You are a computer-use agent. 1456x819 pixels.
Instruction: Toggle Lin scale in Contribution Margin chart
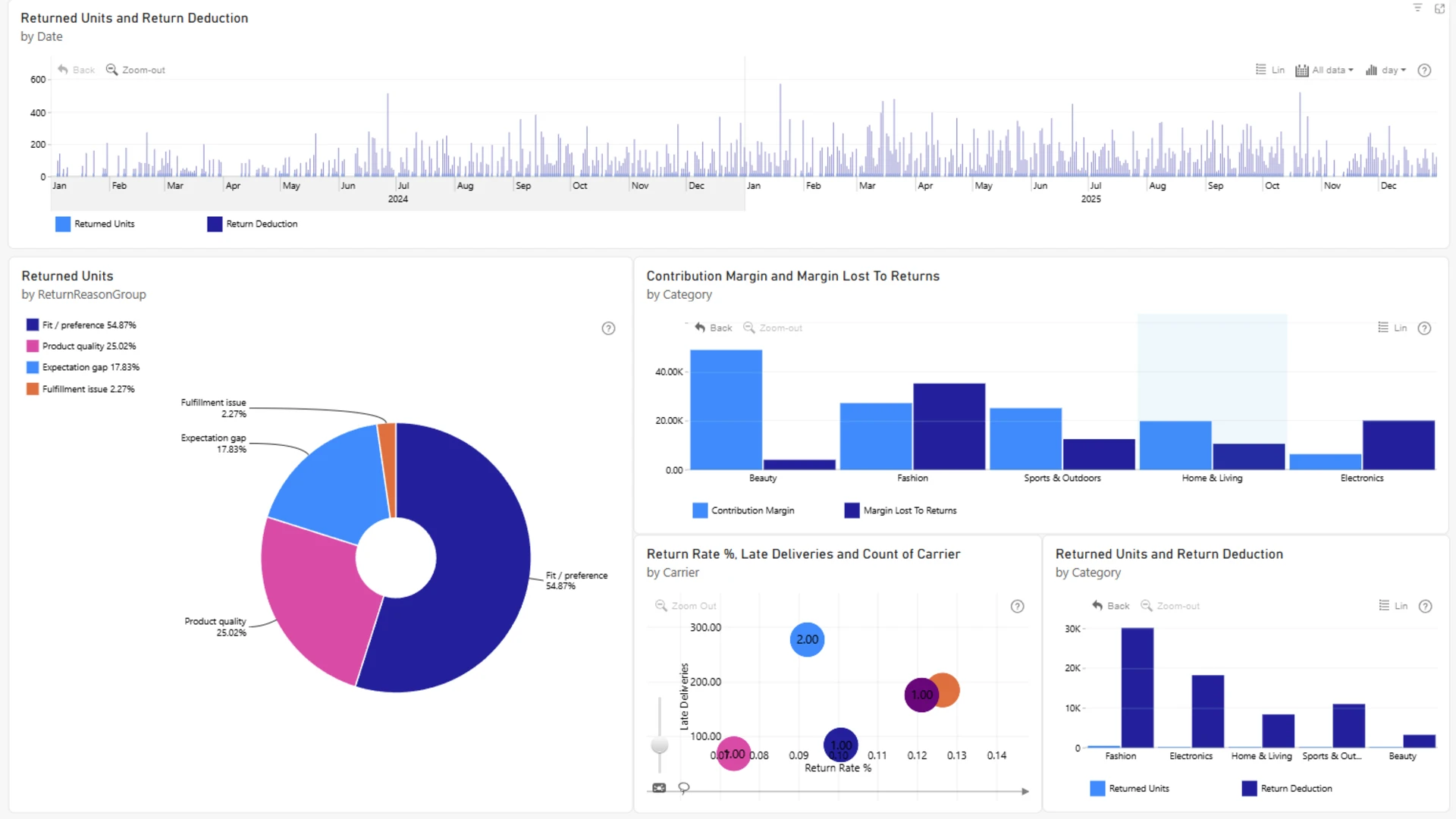coord(1392,328)
